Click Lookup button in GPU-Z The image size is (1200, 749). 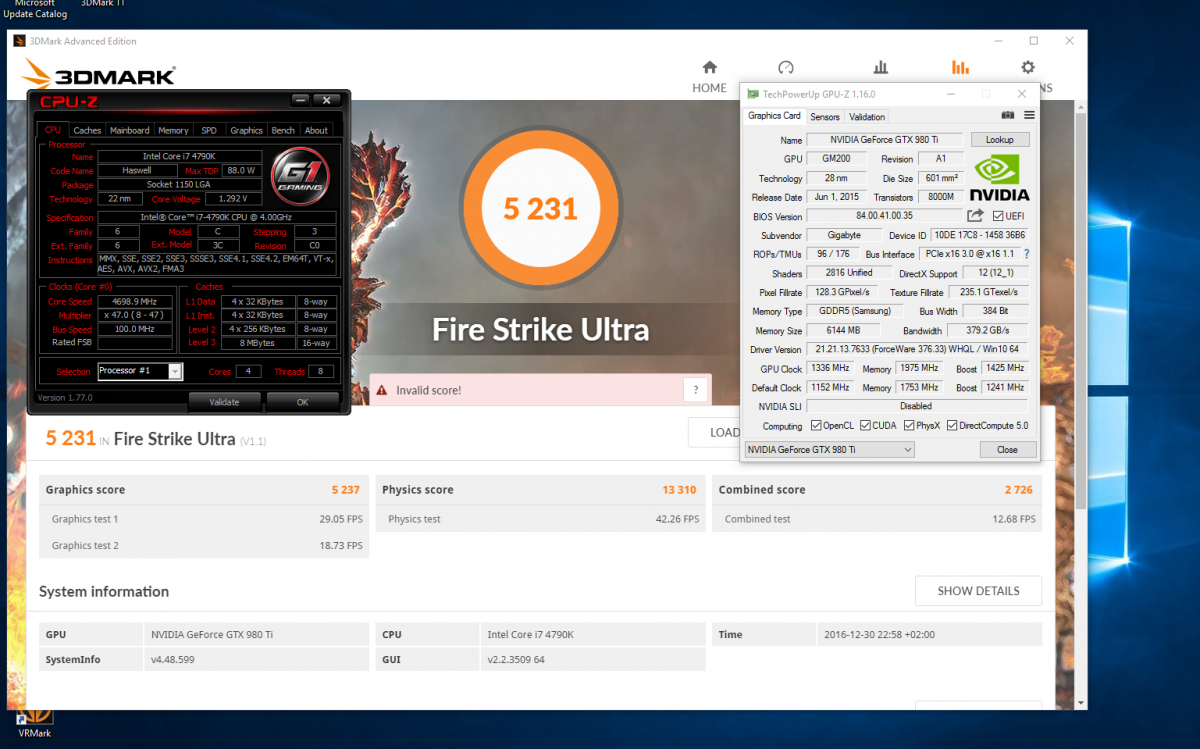pos(999,140)
